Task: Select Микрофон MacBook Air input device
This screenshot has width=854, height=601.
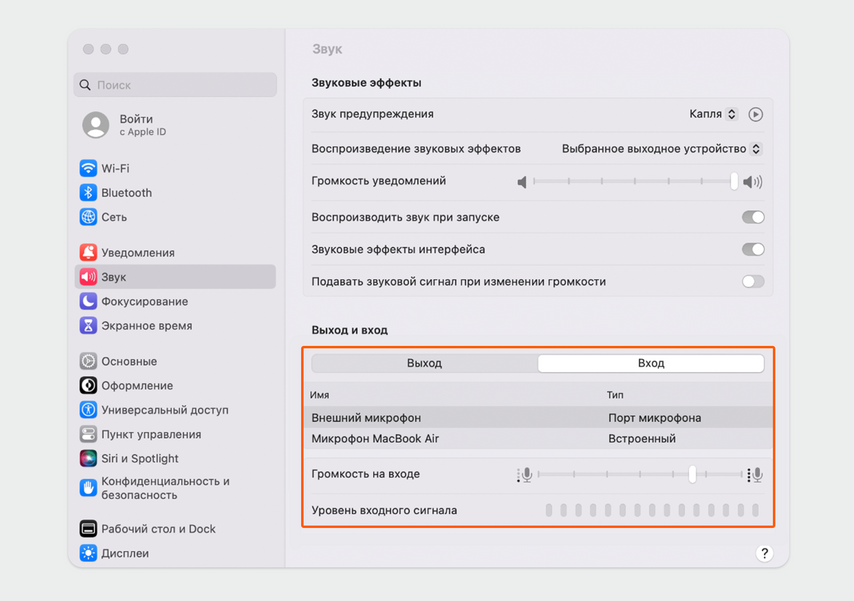Action: coord(376,439)
